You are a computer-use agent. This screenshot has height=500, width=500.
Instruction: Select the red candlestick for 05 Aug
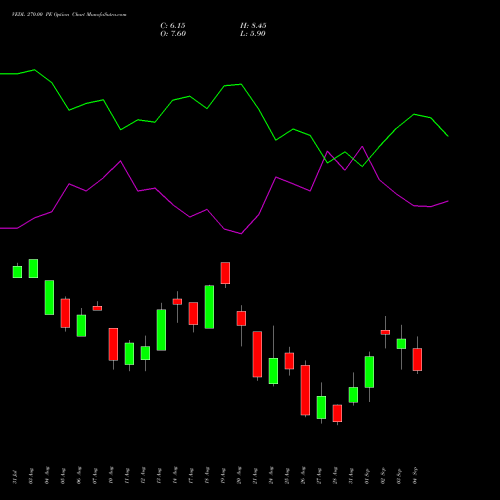65,313
